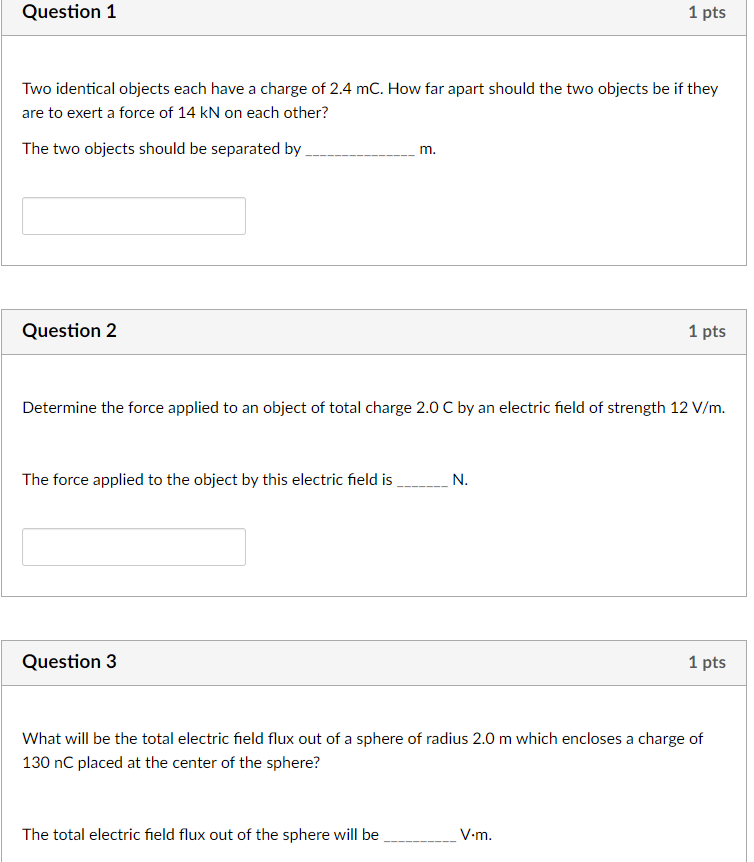
Task: Click the 1 pts label on Question 3
Action: pyautogui.click(x=707, y=662)
